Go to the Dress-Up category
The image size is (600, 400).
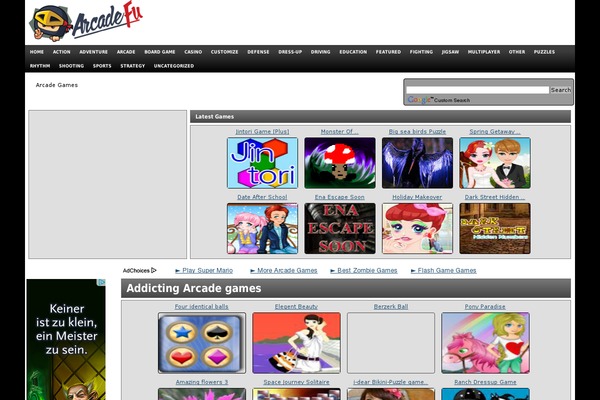coord(290,52)
